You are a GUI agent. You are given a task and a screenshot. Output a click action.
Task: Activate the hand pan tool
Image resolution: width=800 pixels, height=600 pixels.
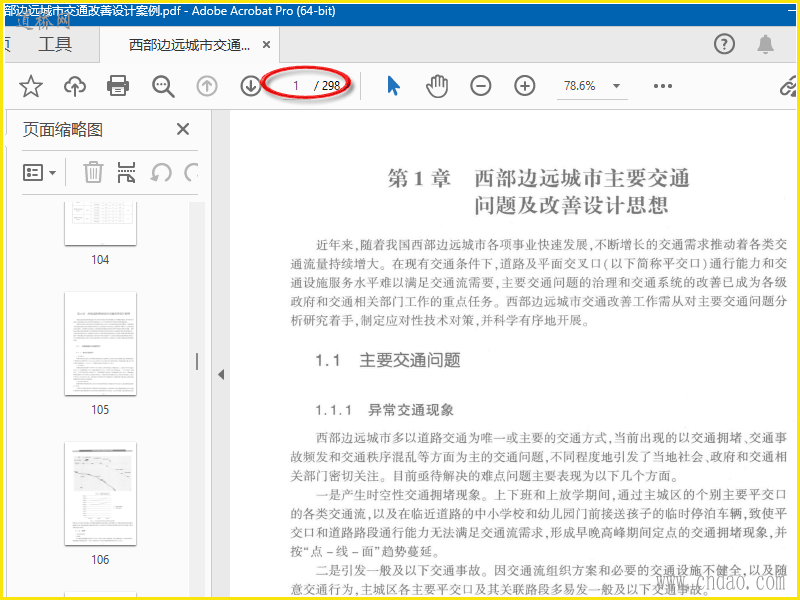(x=437, y=86)
